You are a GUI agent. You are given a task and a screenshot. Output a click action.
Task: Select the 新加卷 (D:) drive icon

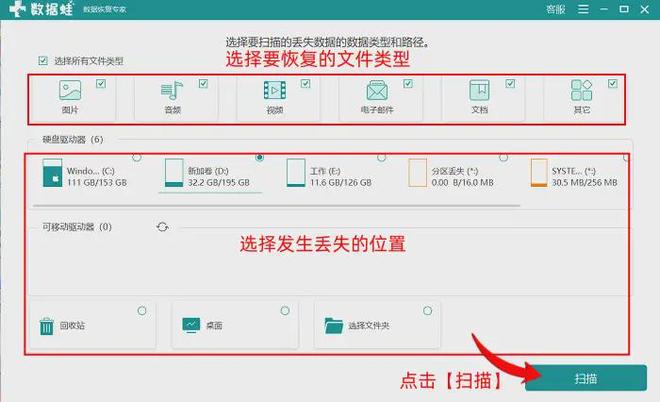pos(174,173)
